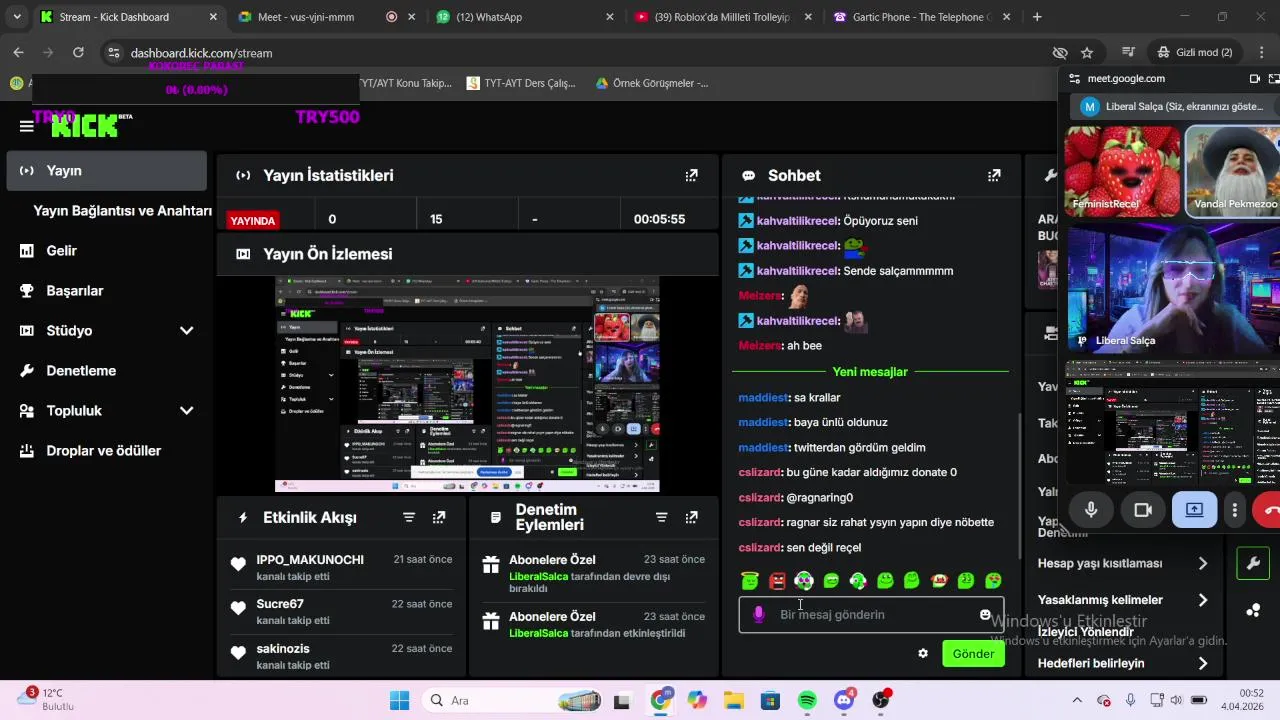Stop screen presenting in Meet window
1280x720 pixels.
[1194, 510]
